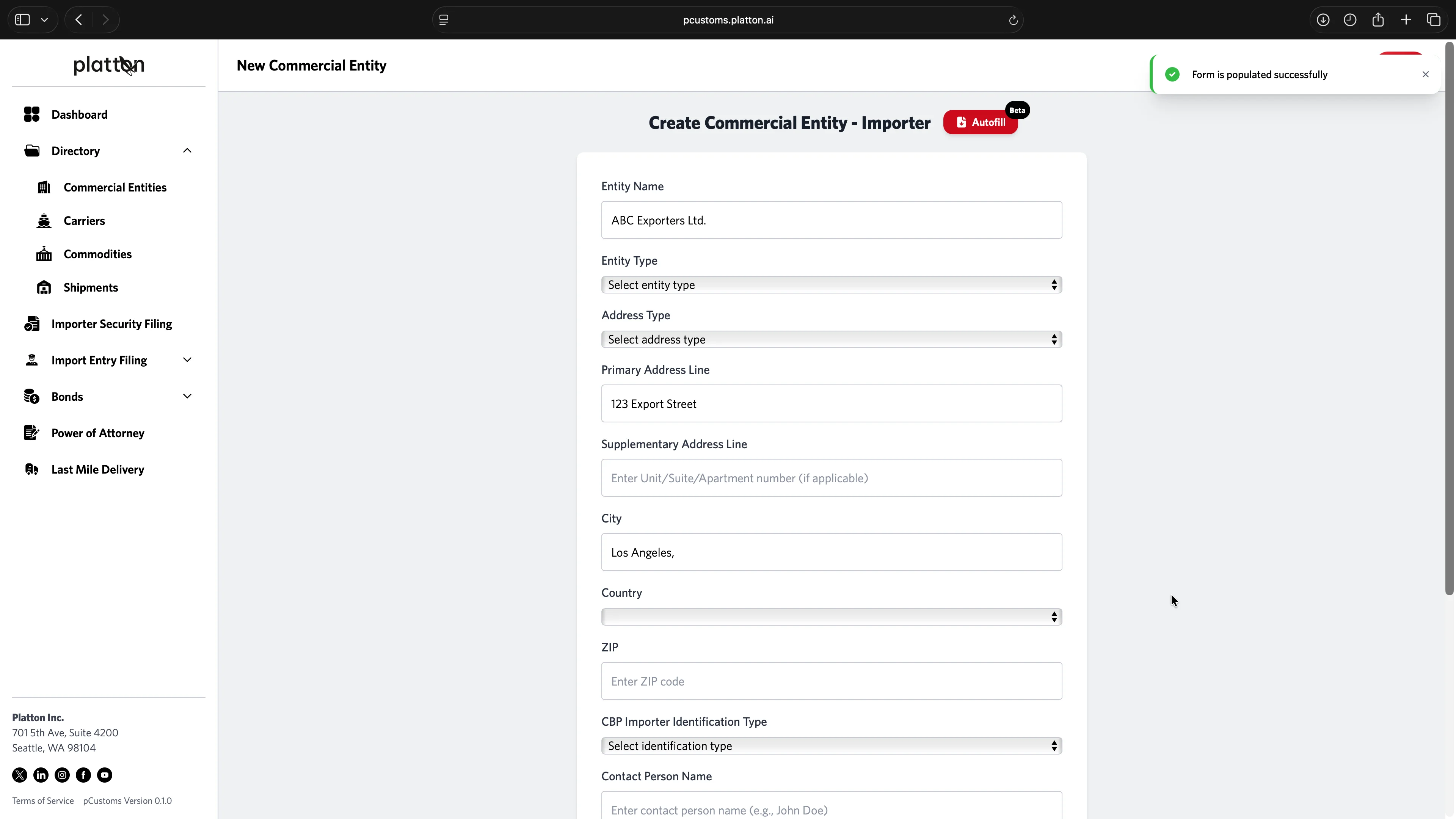The image size is (1456, 819).
Task: Open the Entity Type dropdown
Action: point(831,285)
